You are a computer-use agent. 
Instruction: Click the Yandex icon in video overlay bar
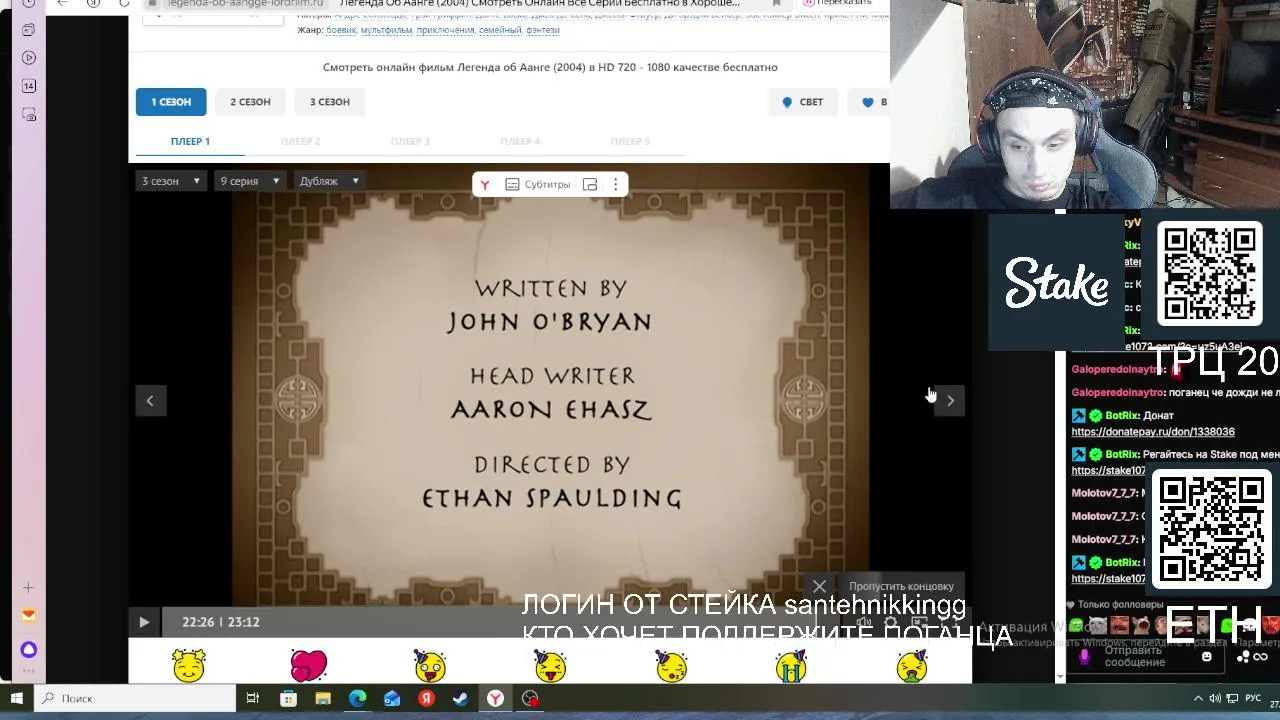coord(485,185)
